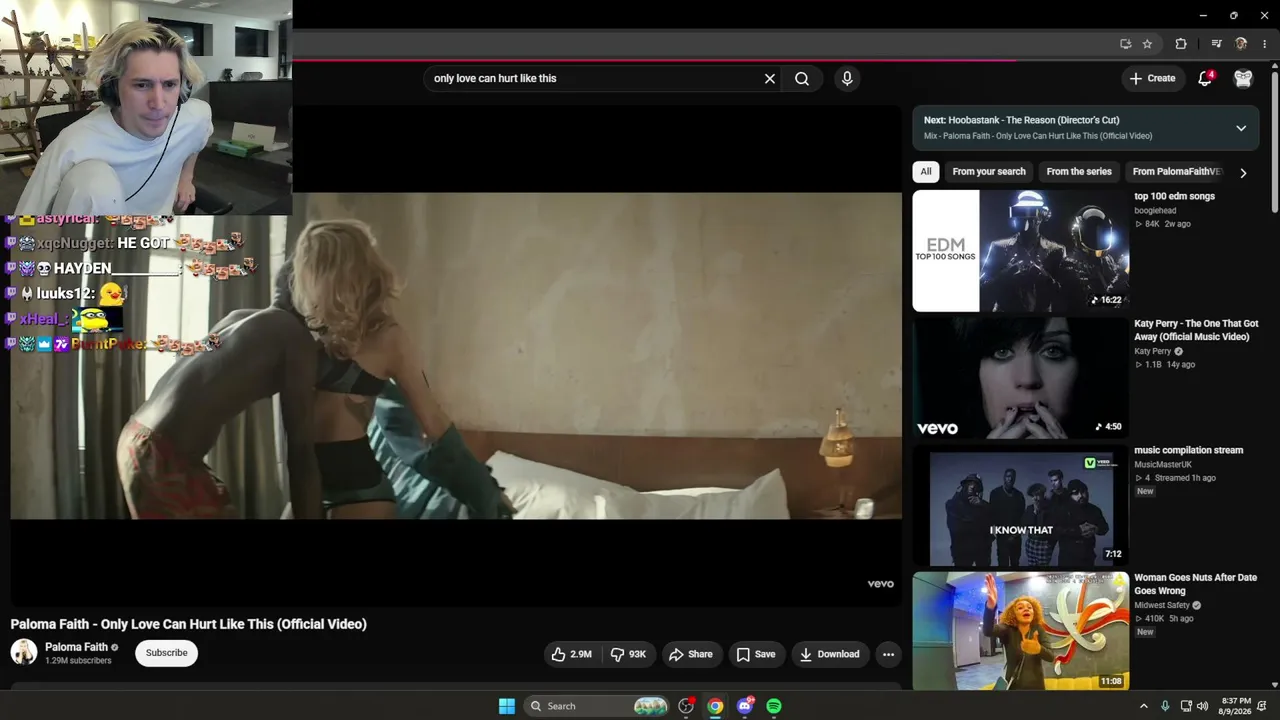The height and width of the screenshot is (720, 1280).
Task: Open the YouTube account avatar menu
Action: (x=1243, y=78)
